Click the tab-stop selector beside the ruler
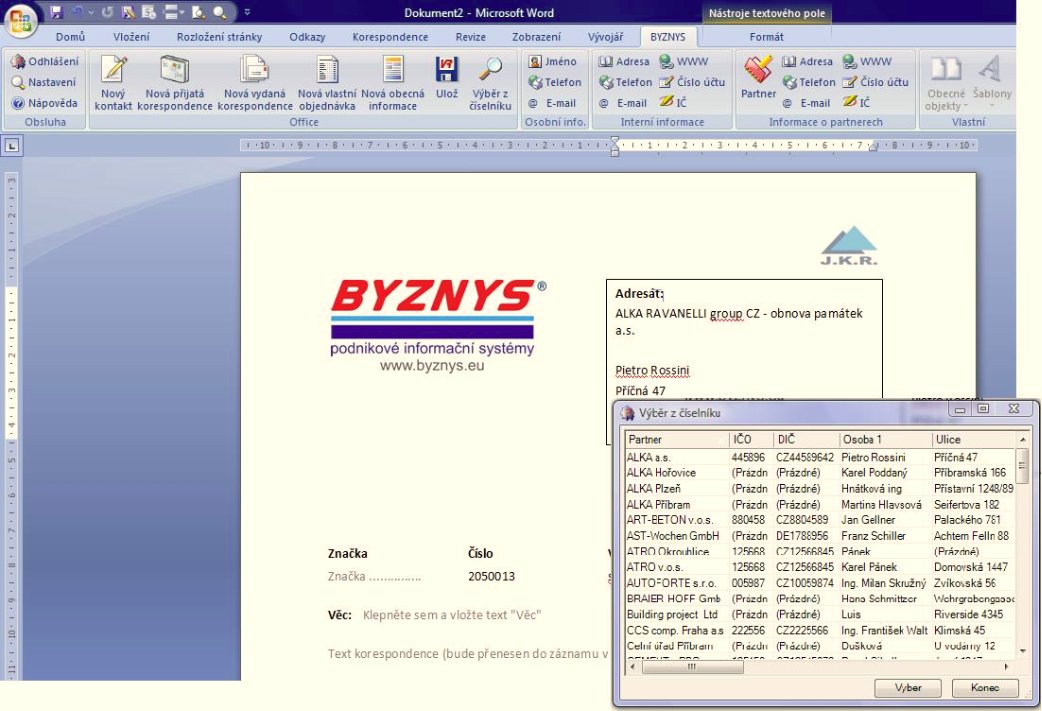The width and height of the screenshot is (1042, 711). [x=12, y=146]
